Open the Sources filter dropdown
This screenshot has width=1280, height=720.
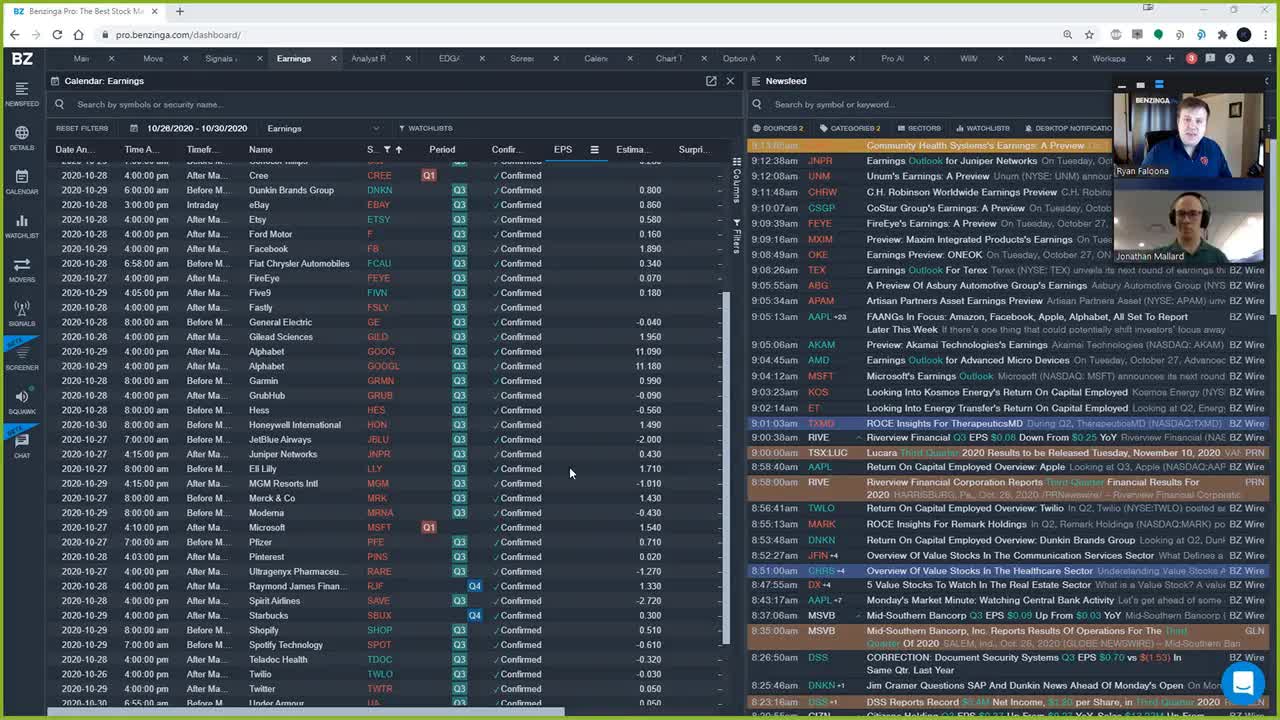point(778,128)
